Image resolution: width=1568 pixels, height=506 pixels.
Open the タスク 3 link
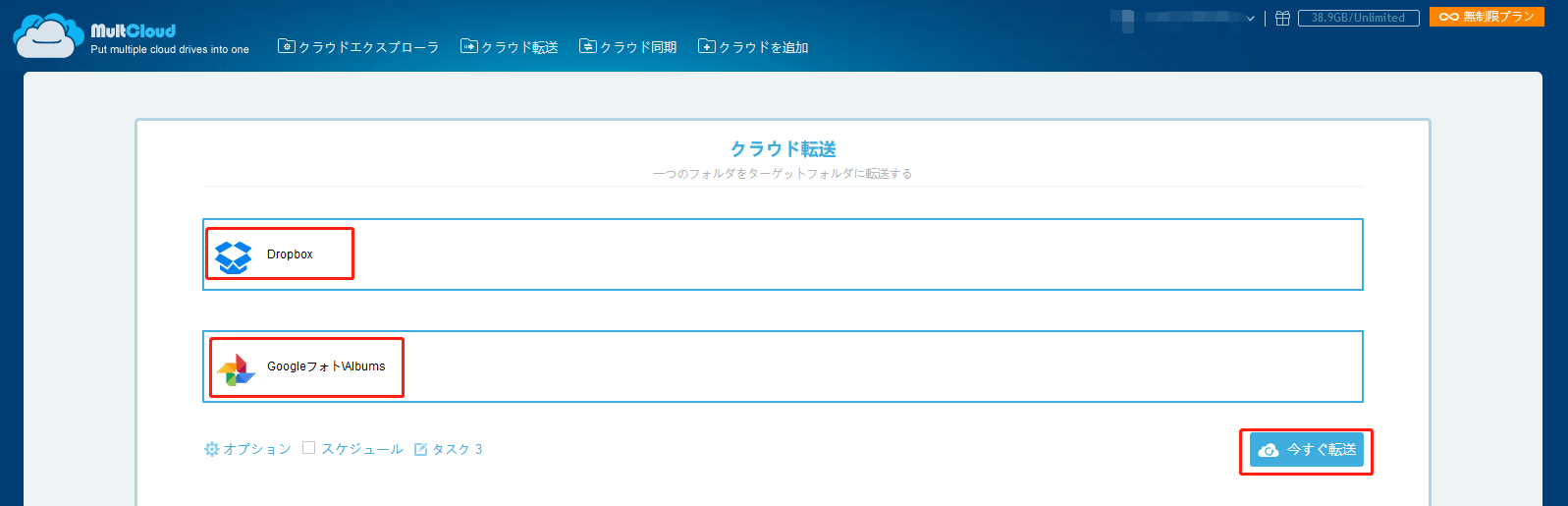(458, 449)
